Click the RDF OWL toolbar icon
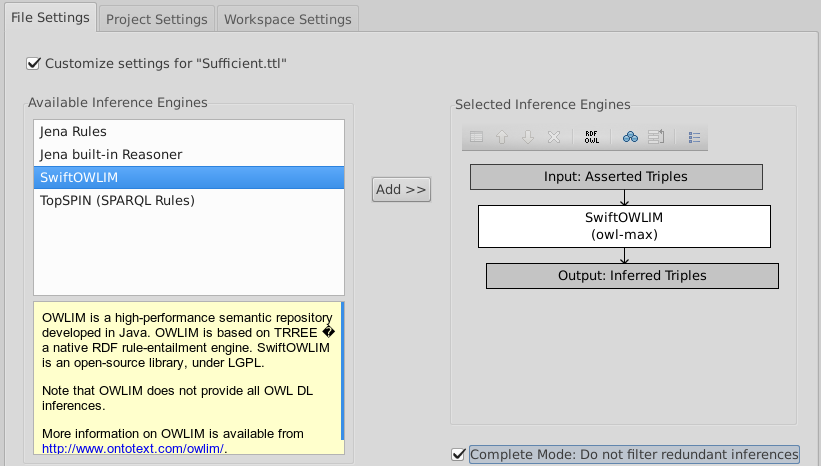 coord(592,137)
